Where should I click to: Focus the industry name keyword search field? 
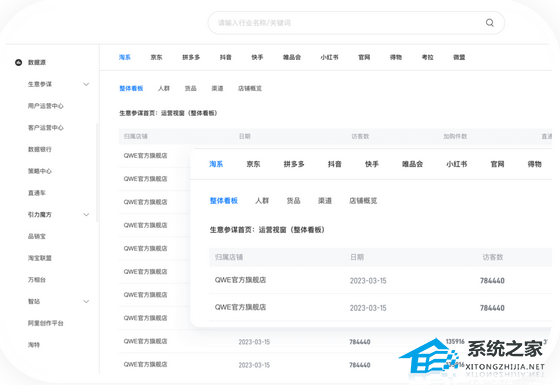pyautogui.click(x=356, y=23)
